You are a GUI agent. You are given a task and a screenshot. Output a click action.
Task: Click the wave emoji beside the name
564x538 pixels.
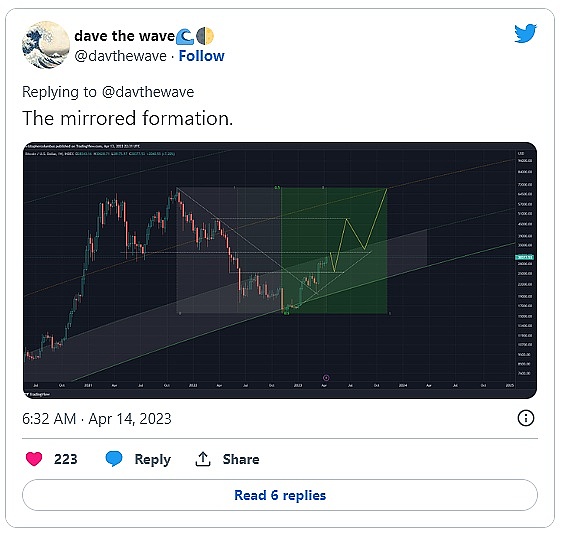(x=185, y=36)
